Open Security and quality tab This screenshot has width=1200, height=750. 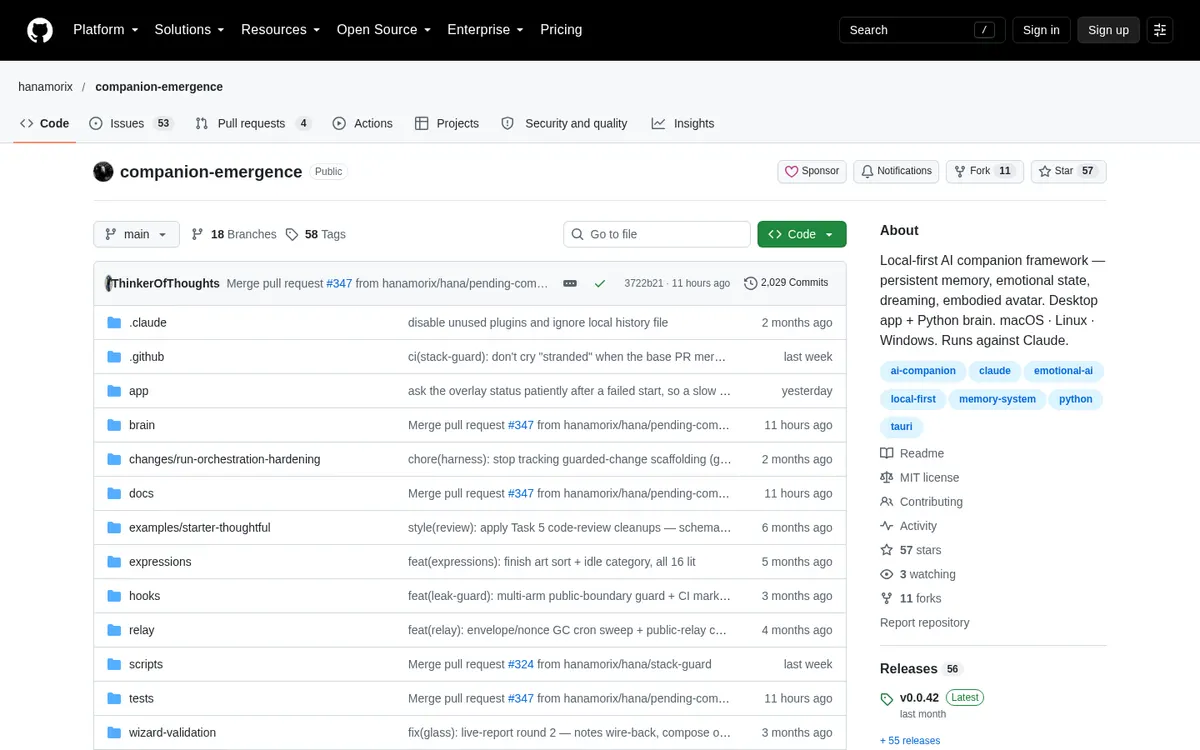click(x=564, y=123)
